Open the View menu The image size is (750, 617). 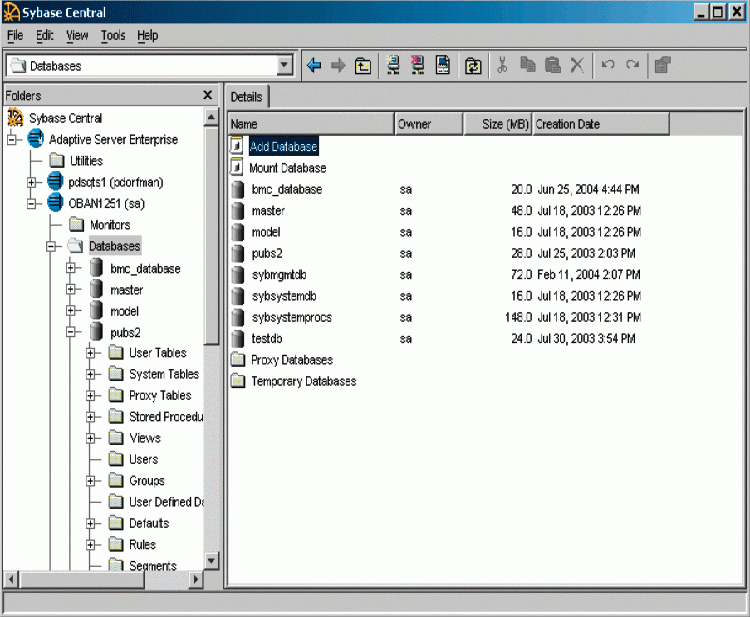click(77, 35)
